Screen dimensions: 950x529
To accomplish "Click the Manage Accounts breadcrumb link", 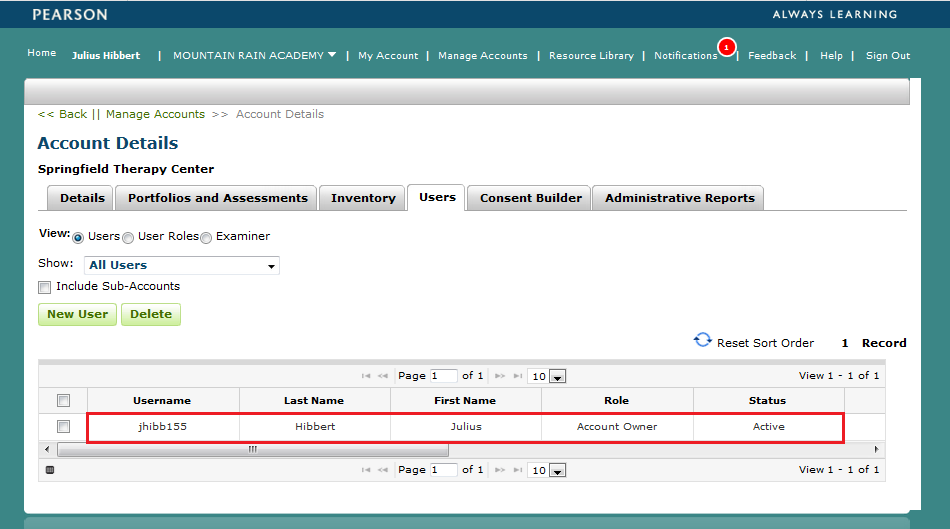I will point(155,114).
